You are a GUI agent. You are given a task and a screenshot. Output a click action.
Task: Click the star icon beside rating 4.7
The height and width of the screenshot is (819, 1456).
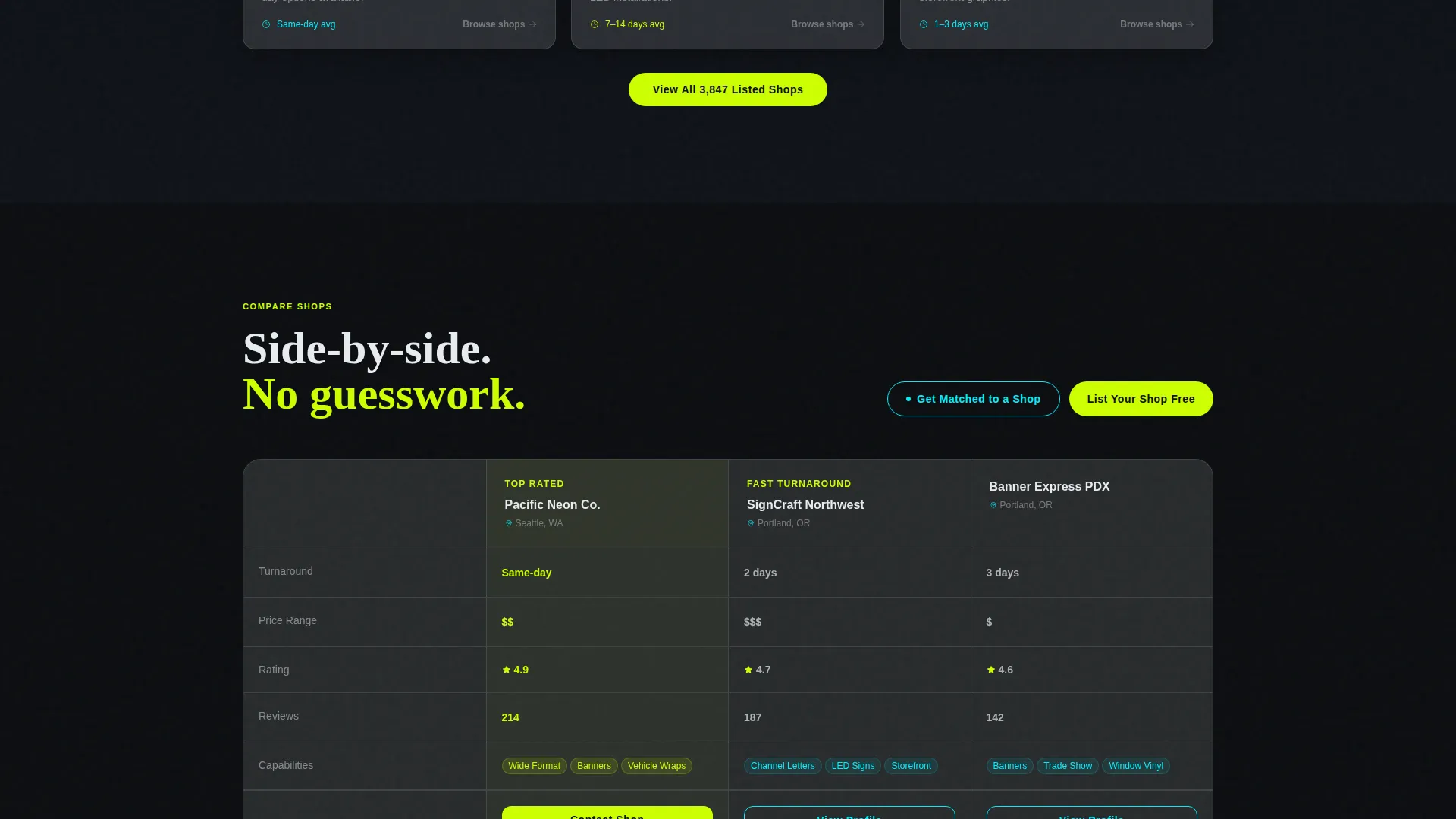748,670
